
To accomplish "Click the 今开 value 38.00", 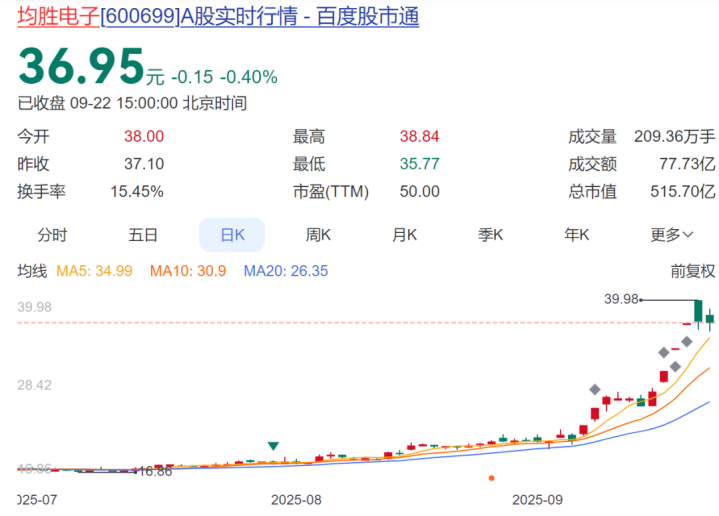I will [x=144, y=136].
